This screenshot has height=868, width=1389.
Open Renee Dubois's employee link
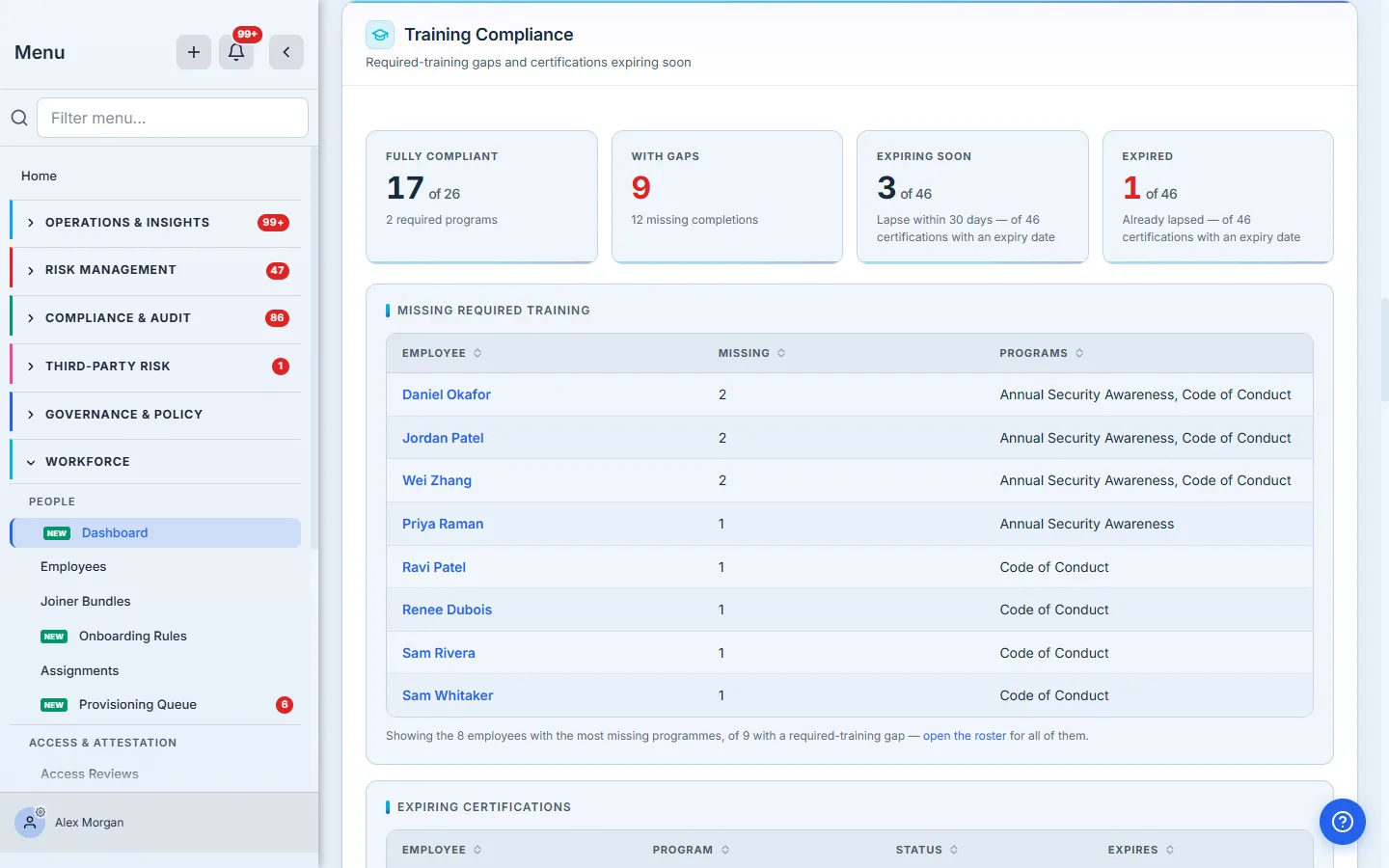[447, 610]
